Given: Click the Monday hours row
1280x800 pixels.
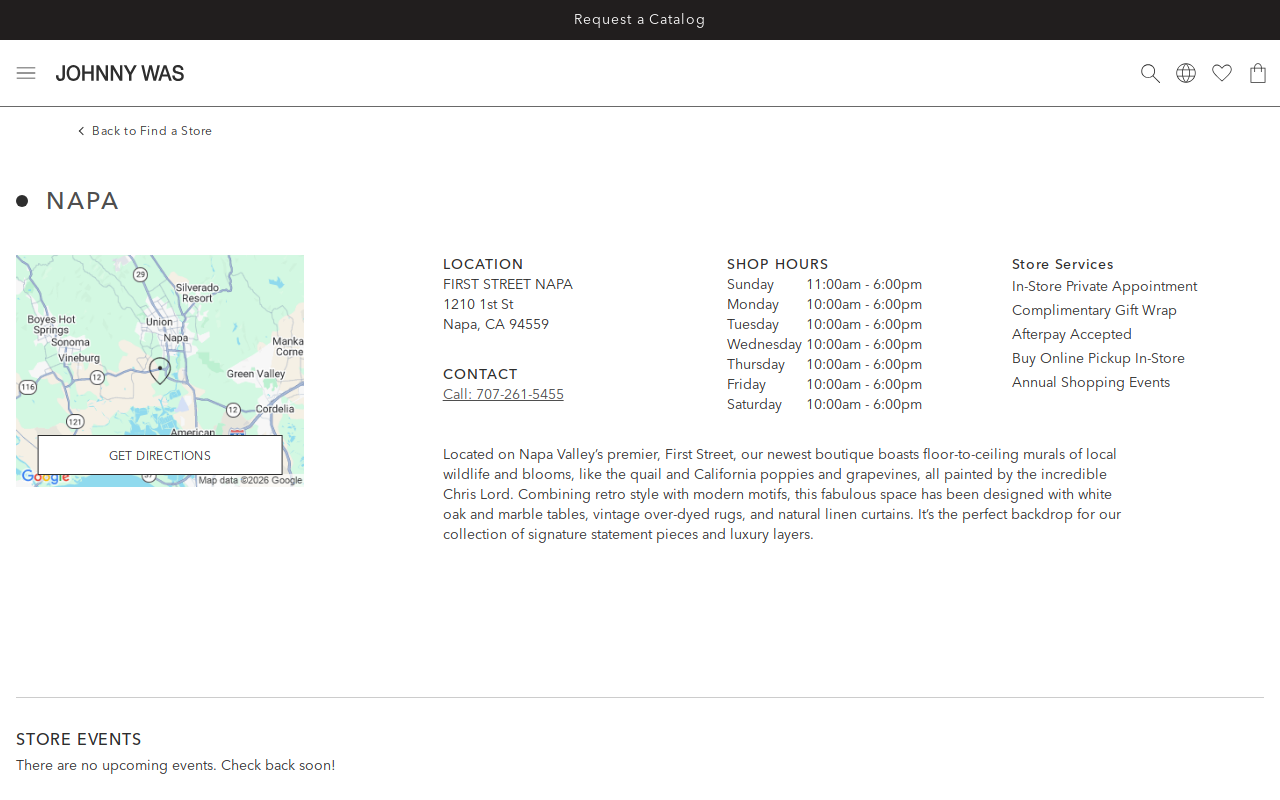Looking at the screenshot, I should pyautogui.click(x=825, y=305).
